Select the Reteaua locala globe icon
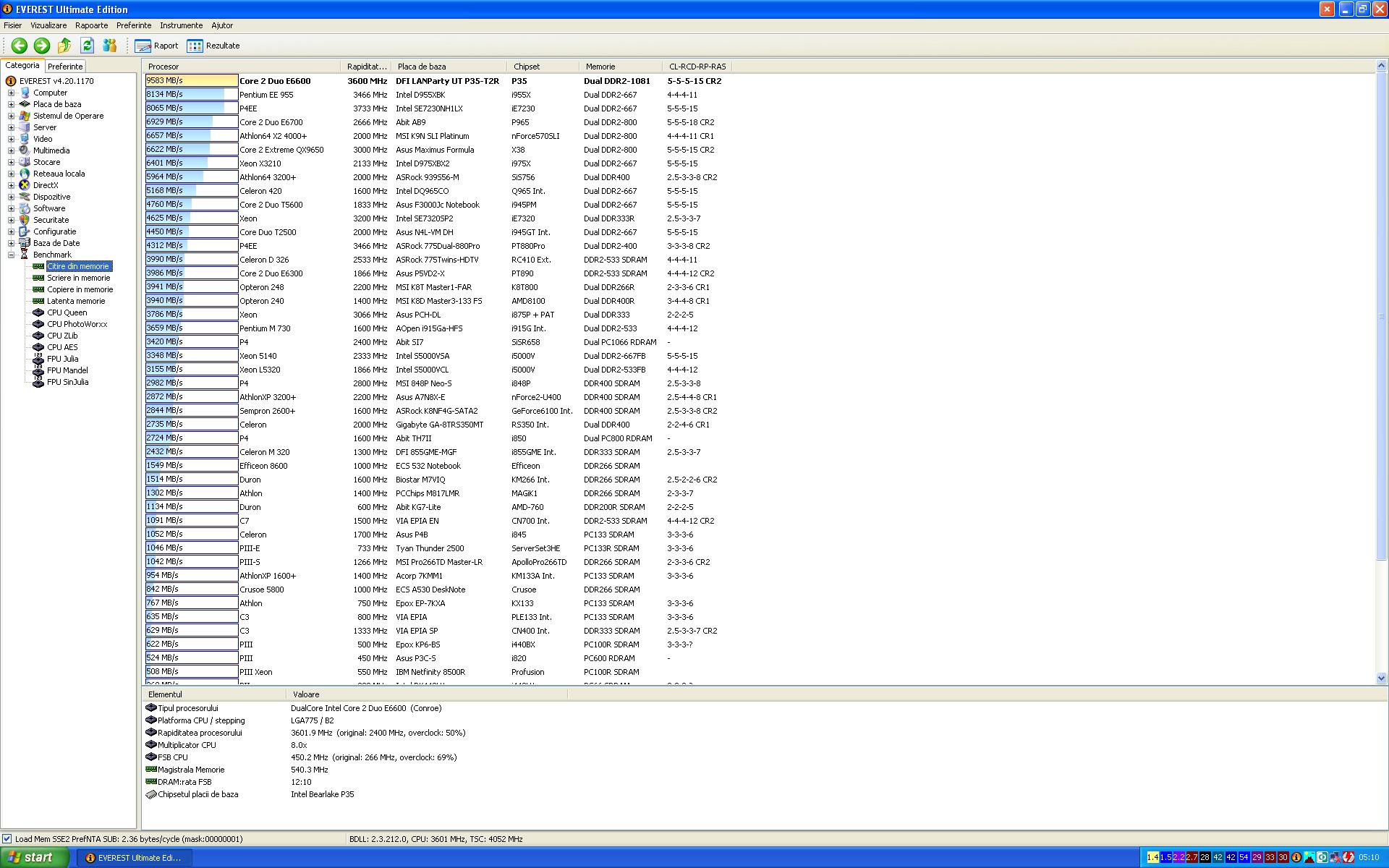1389x868 pixels. point(25,174)
